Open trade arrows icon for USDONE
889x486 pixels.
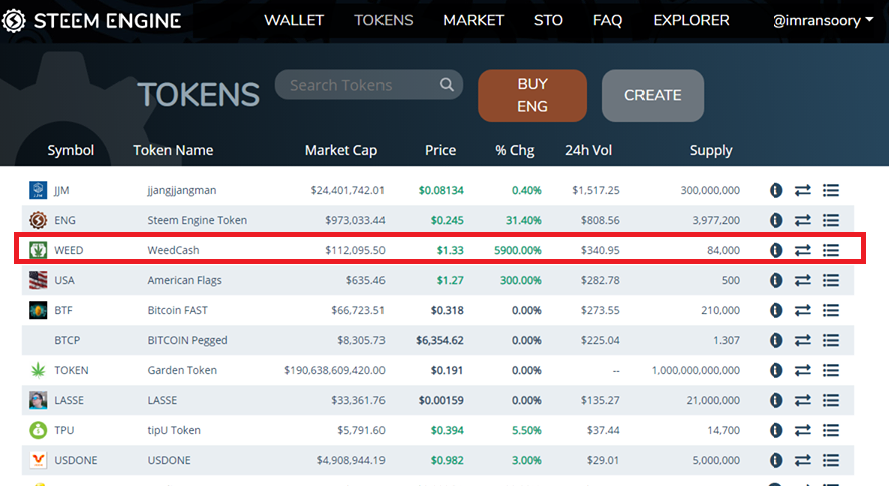click(x=803, y=460)
